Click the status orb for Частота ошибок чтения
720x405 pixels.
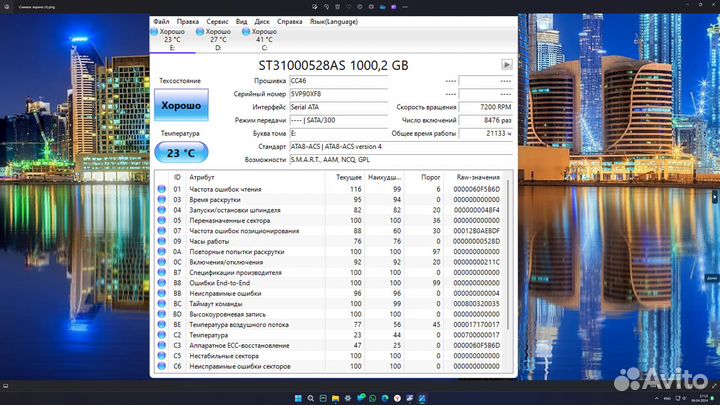point(162,189)
